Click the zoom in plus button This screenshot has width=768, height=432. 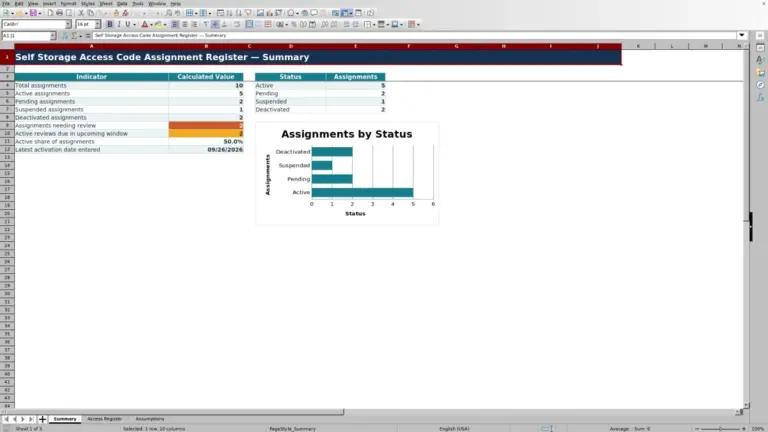[x=744, y=429]
